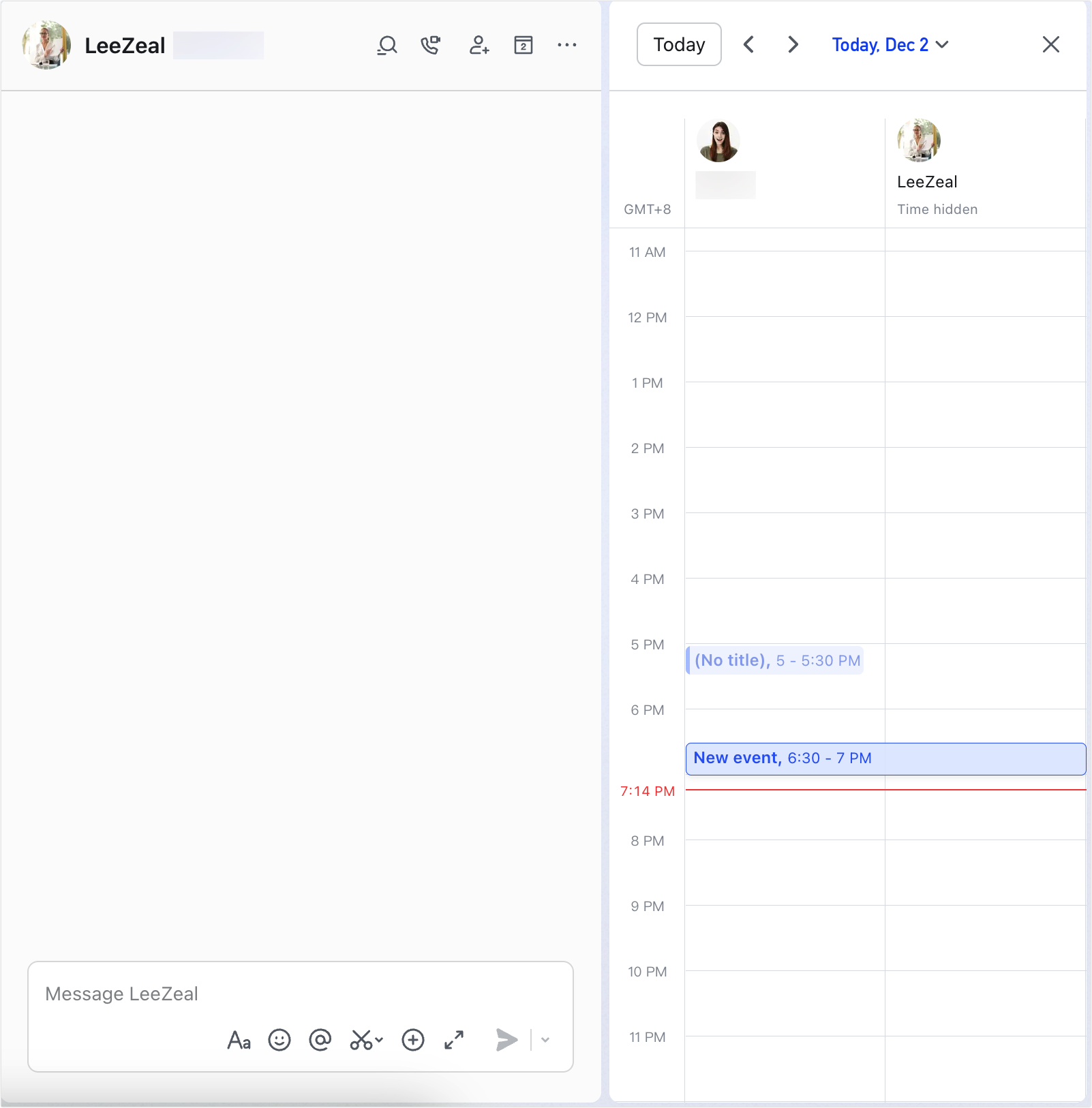Image resolution: width=1092 pixels, height=1108 pixels.
Task: Open the send options chevron
Action: 545,1041
